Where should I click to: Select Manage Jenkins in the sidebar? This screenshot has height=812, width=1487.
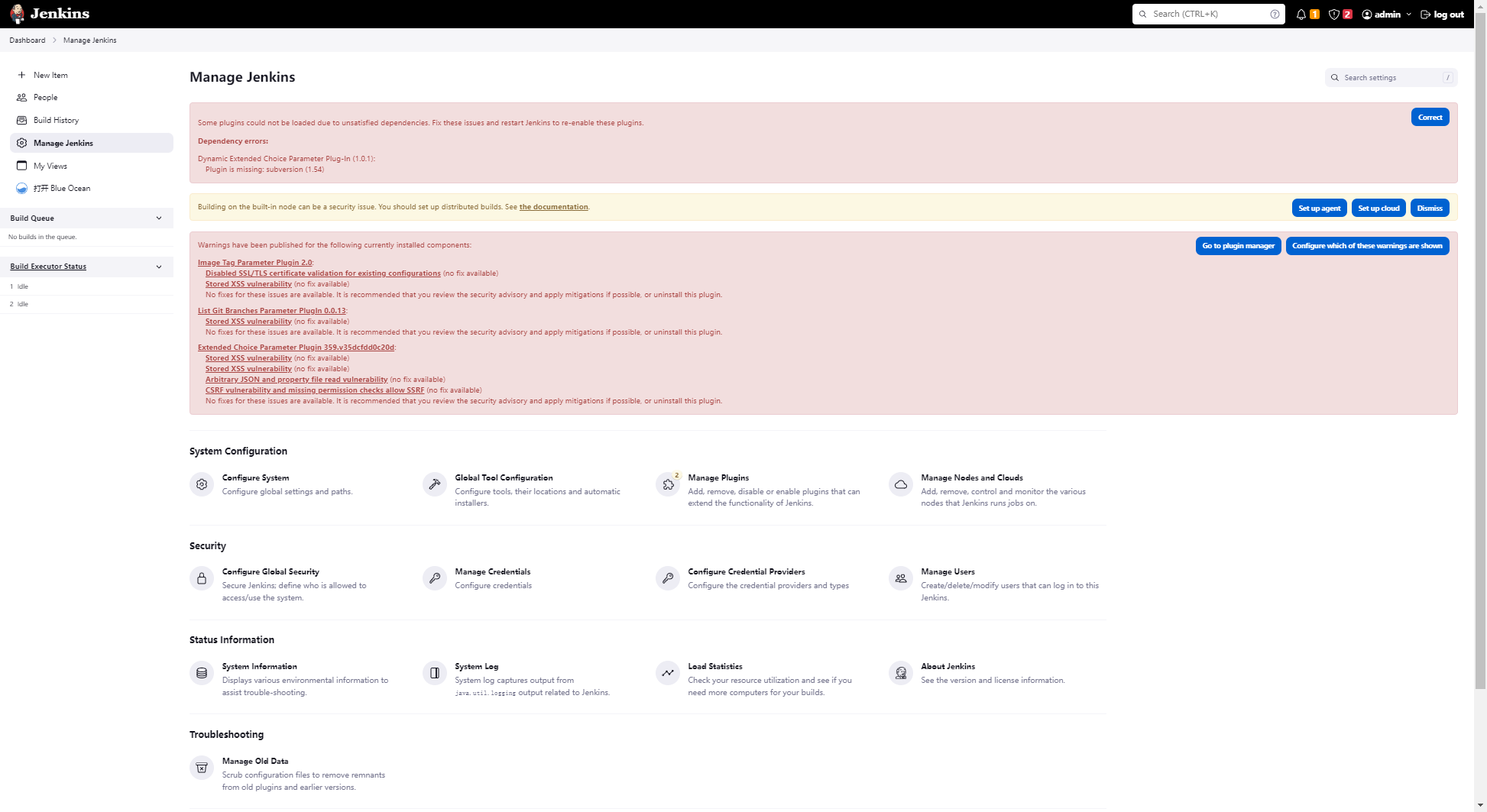92,143
